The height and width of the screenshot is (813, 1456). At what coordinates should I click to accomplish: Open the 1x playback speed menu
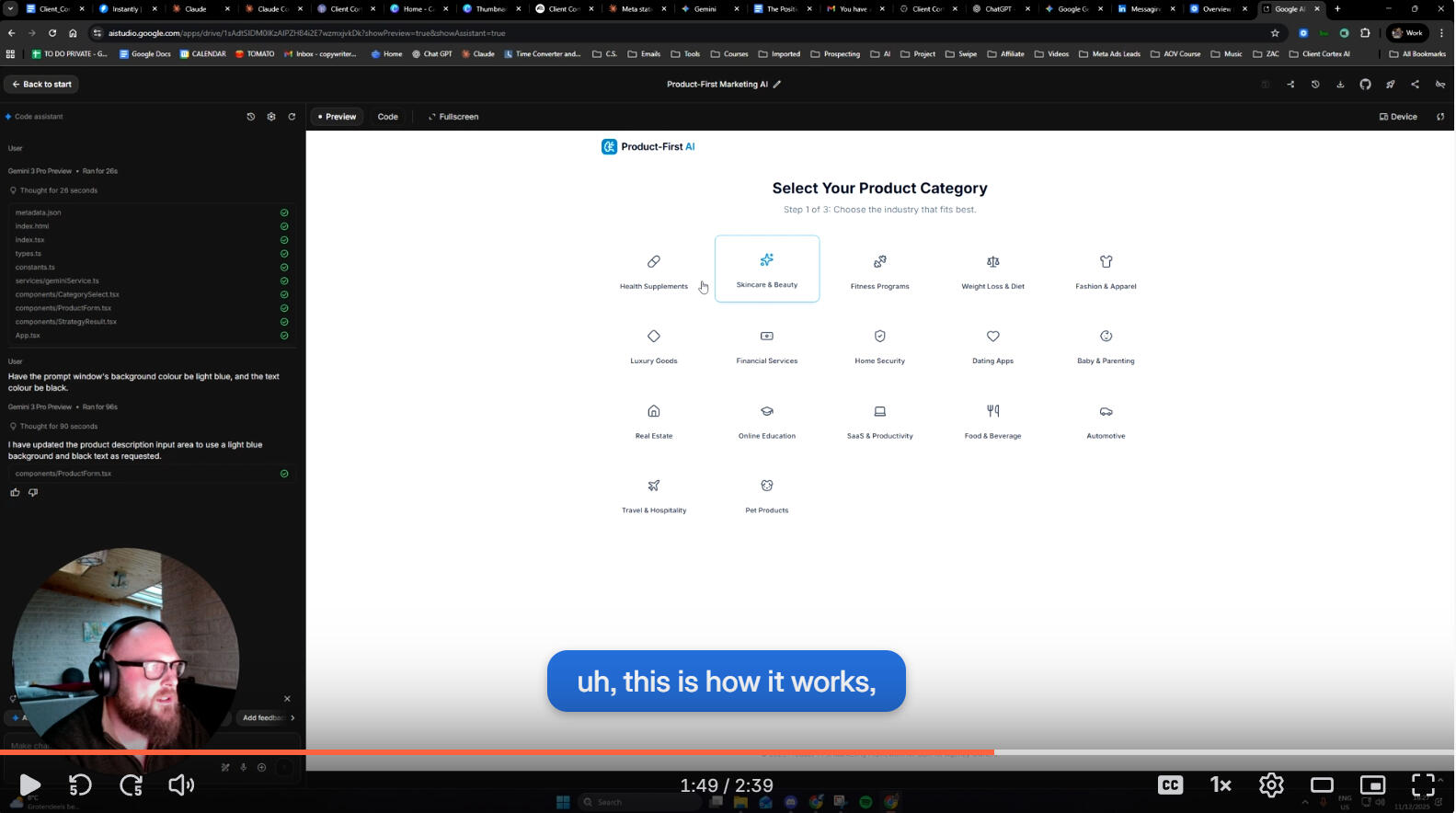[1221, 784]
